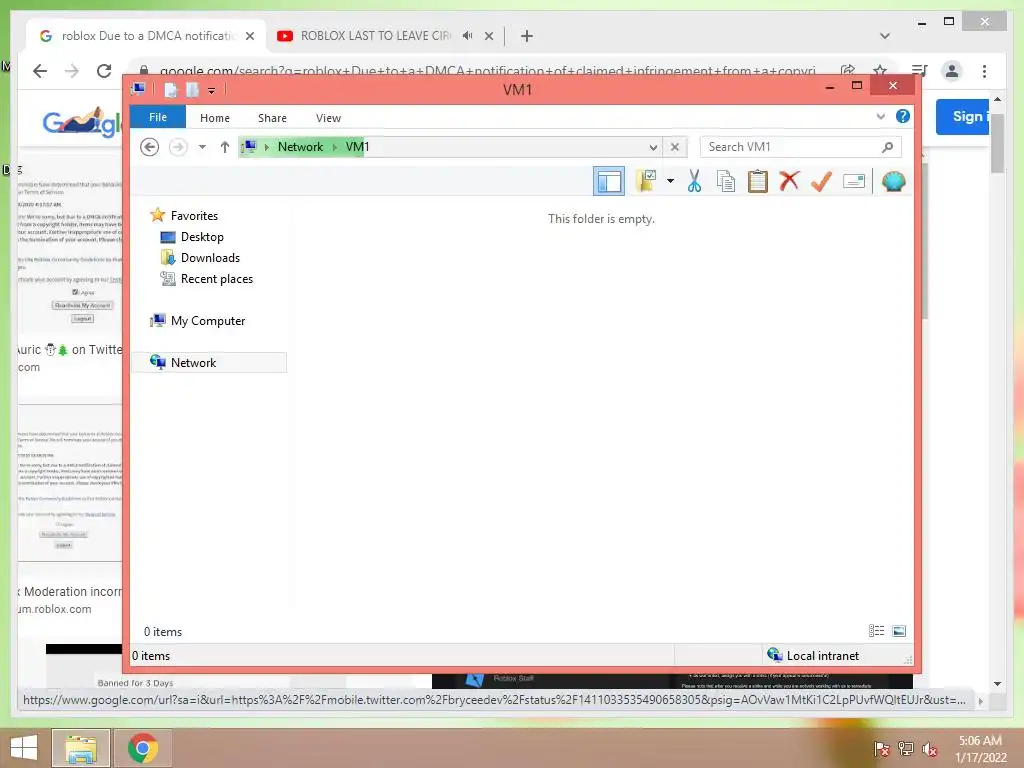1024x768 pixels.
Task: Switch to the ROBLOX LAST TO LEAVE tab
Action: pyautogui.click(x=375, y=36)
